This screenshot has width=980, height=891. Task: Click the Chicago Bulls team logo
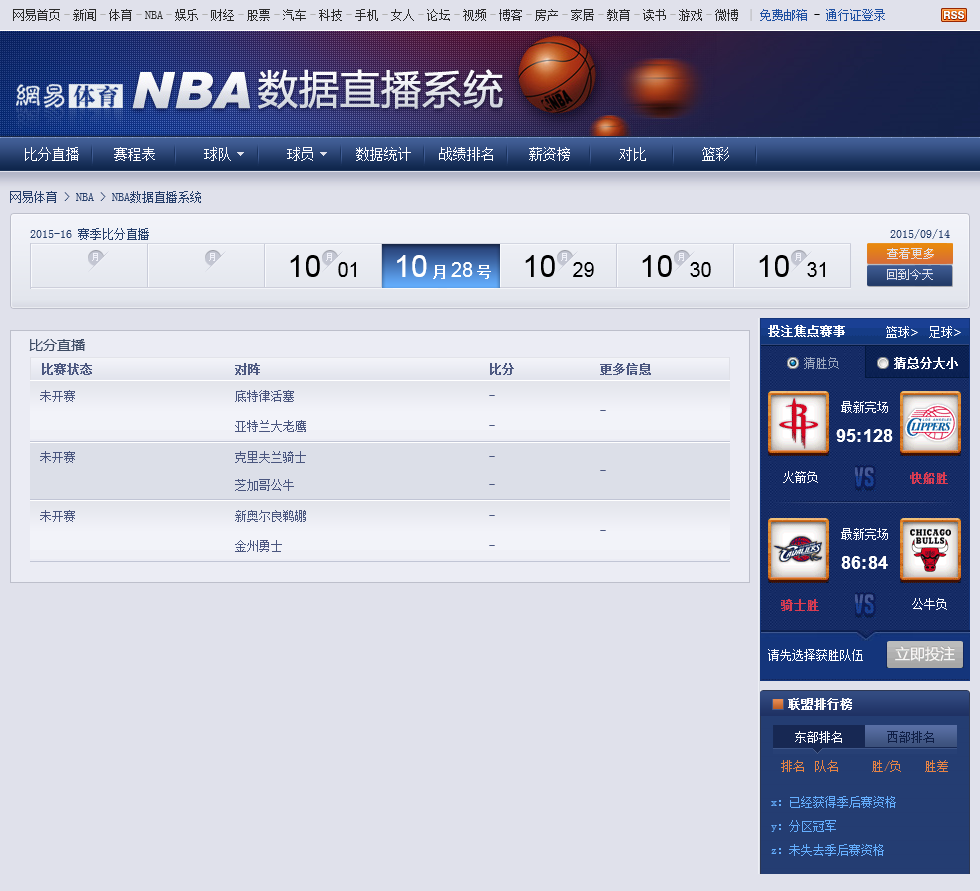[x=930, y=550]
